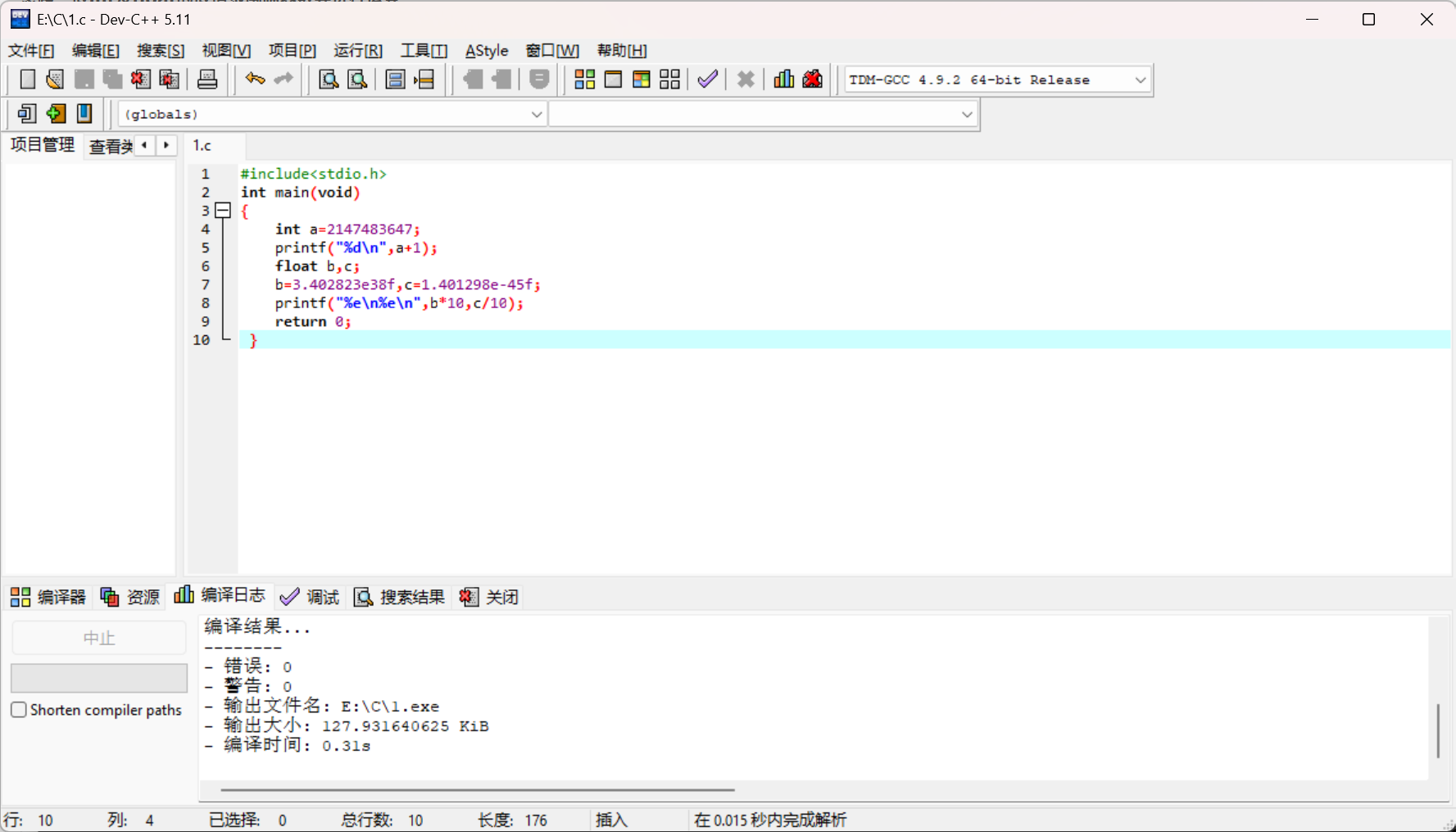The width and height of the screenshot is (1456, 832).
Task: Click the Delete Profiling Information icon
Action: (813, 80)
